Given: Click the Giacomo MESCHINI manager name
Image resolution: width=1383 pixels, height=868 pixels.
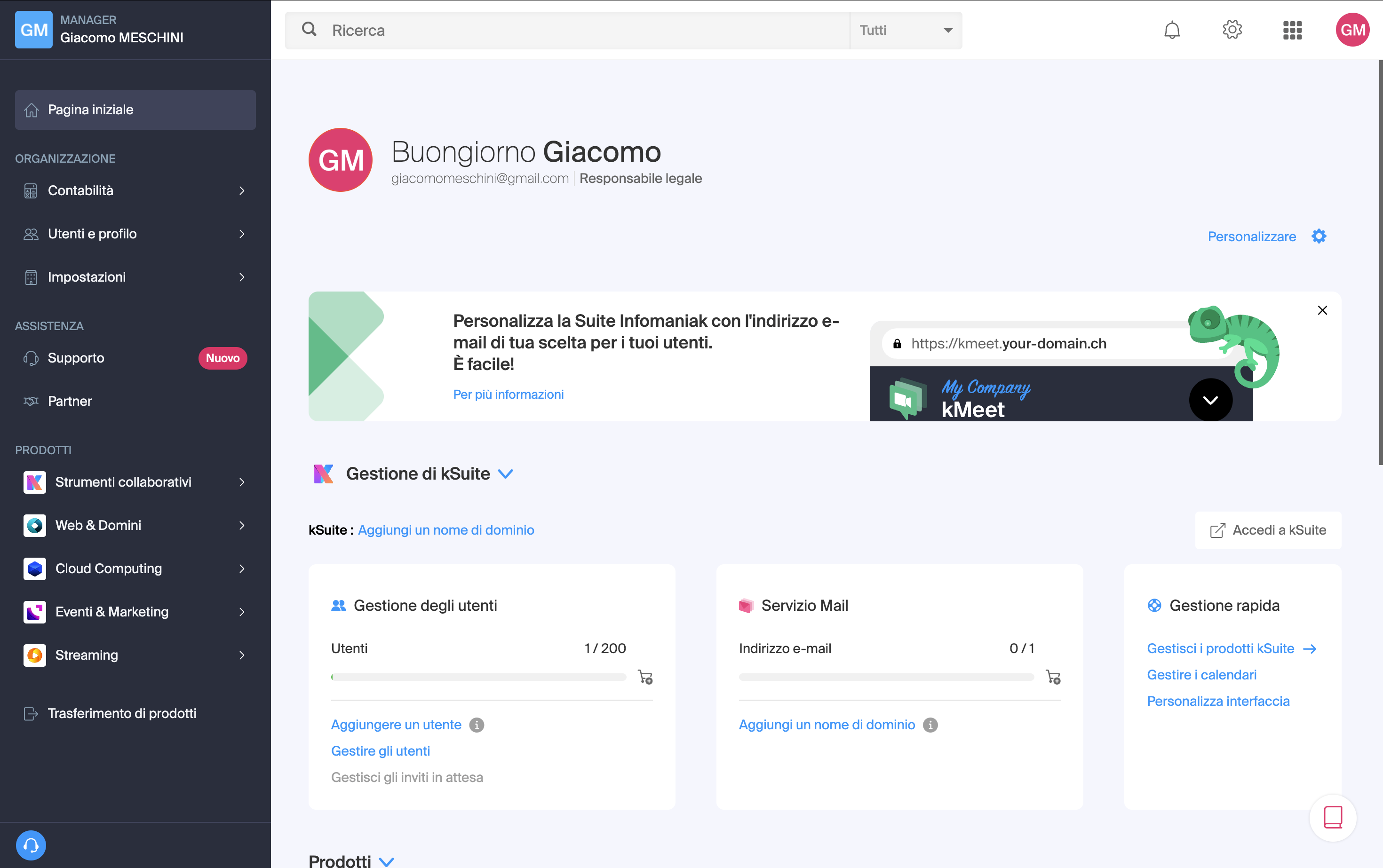Looking at the screenshot, I should click(122, 38).
